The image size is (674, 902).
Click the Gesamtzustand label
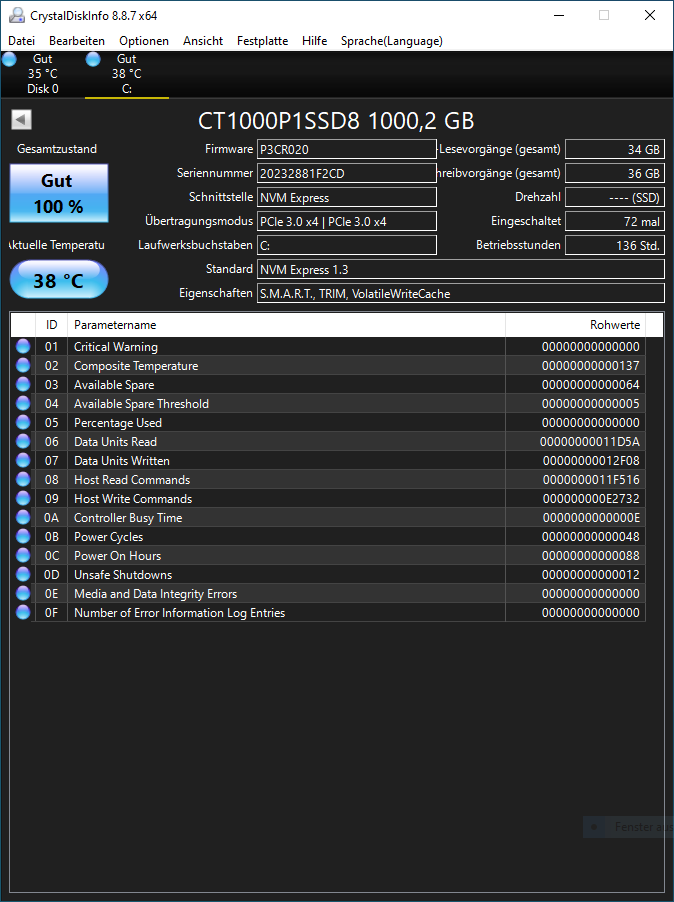[57, 149]
